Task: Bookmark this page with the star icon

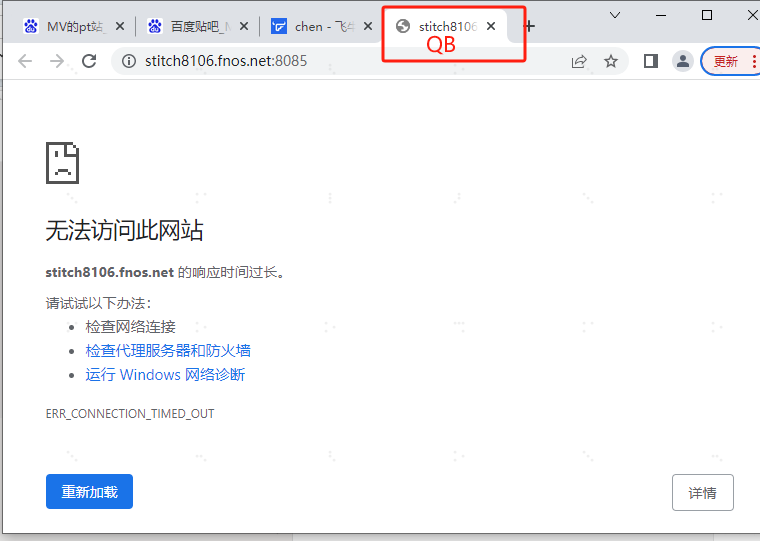Action: pos(611,61)
